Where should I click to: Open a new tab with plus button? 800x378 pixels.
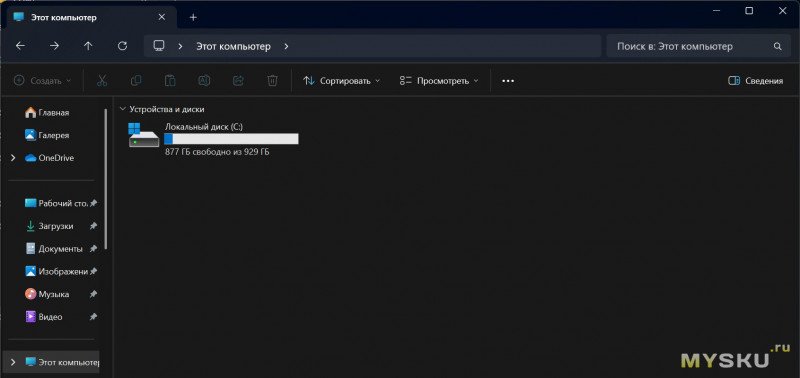click(193, 17)
